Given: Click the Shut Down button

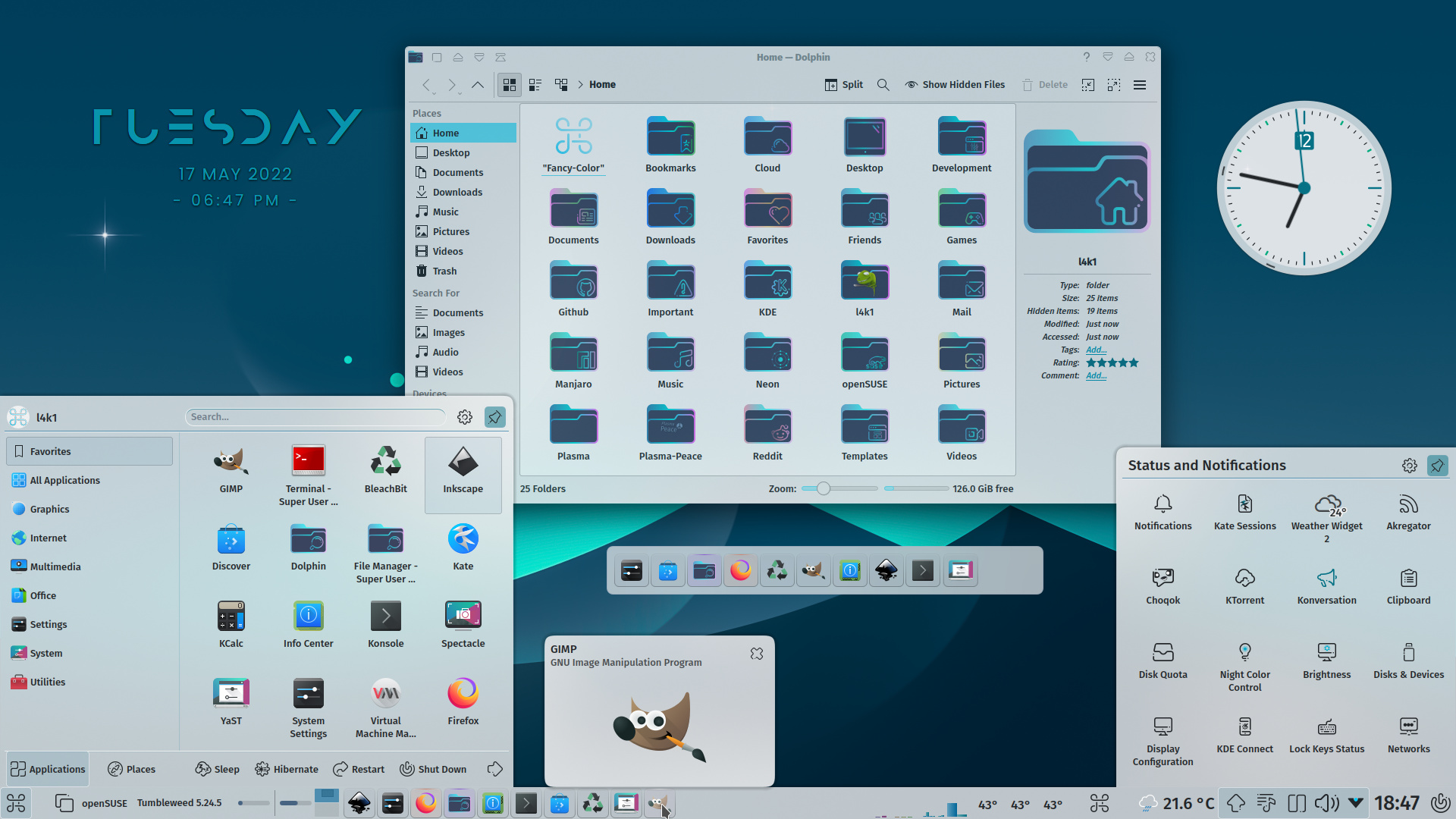Looking at the screenshot, I should (x=433, y=769).
